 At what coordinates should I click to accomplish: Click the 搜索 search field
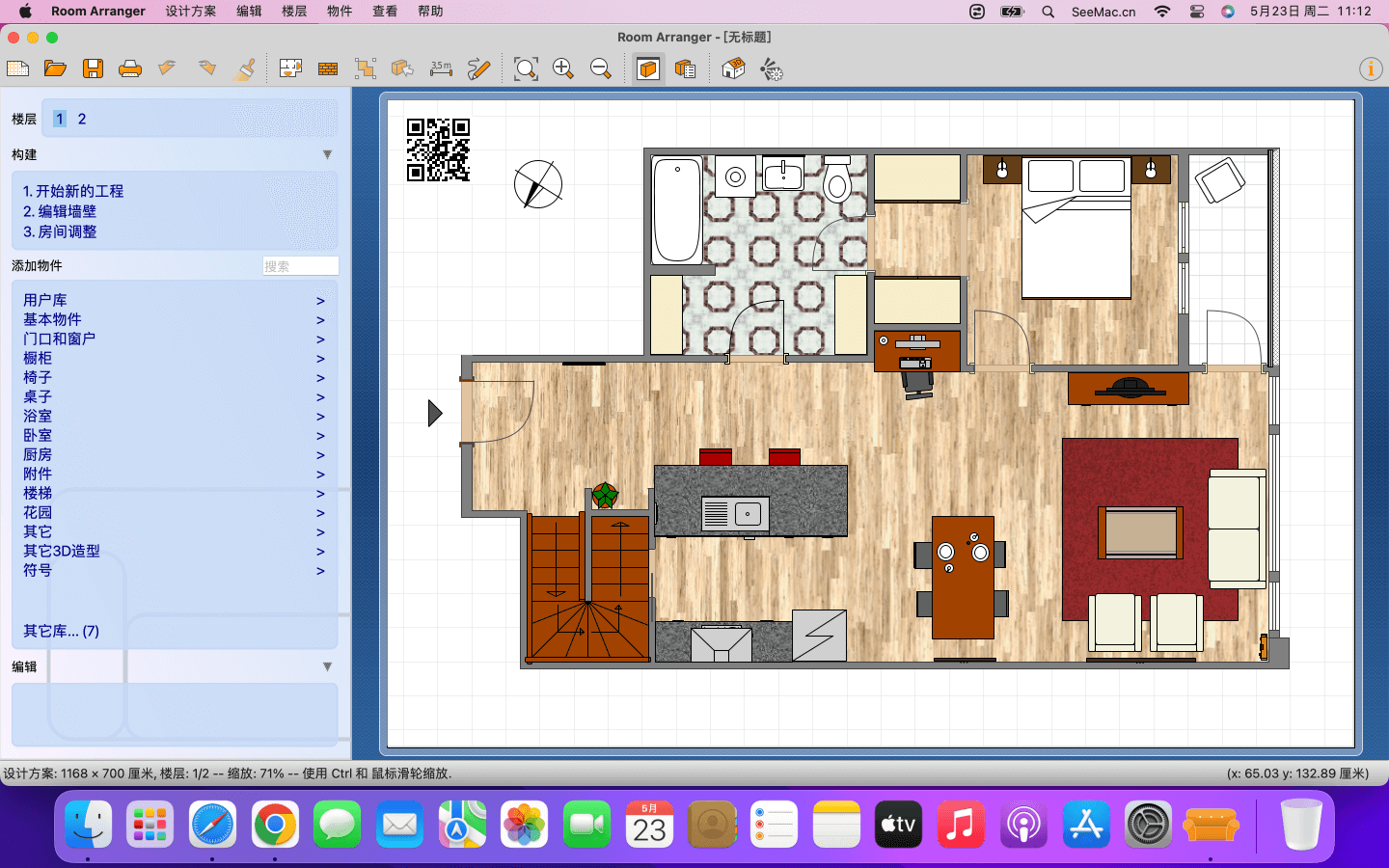pyautogui.click(x=300, y=266)
